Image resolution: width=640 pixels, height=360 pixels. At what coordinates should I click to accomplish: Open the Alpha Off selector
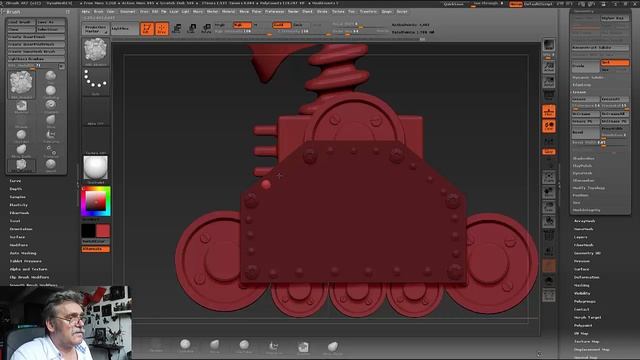[x=96, y=111]
